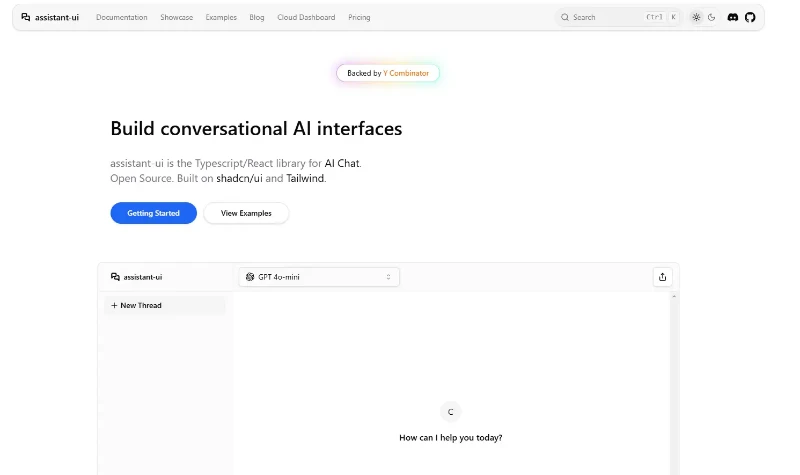Click the 'Build conversational AI interfaces' heading
Screen dimensions: 800x475
[x=256, y=129]
